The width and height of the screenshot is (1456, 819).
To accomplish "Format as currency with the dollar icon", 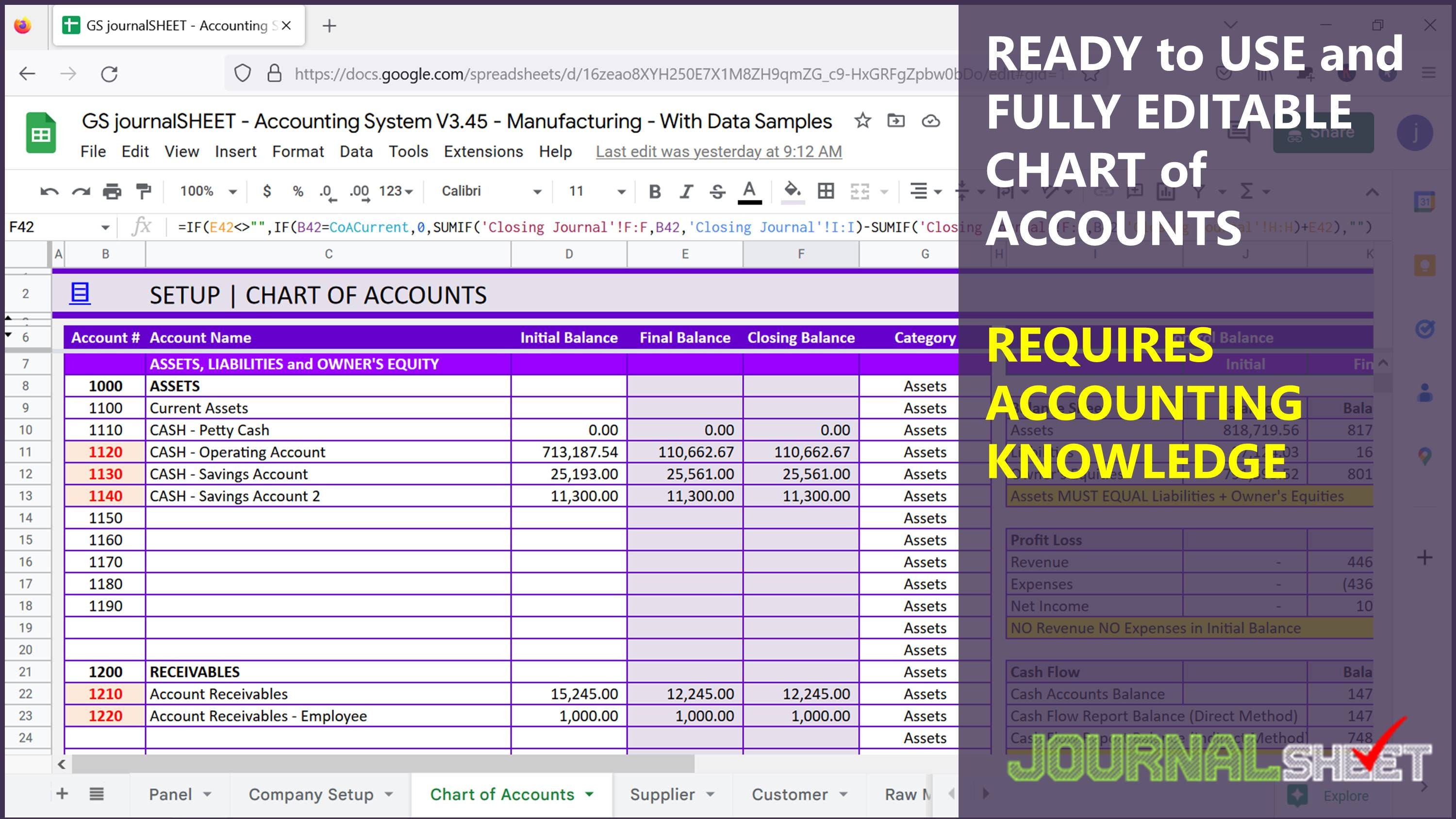I will (267, 191).
